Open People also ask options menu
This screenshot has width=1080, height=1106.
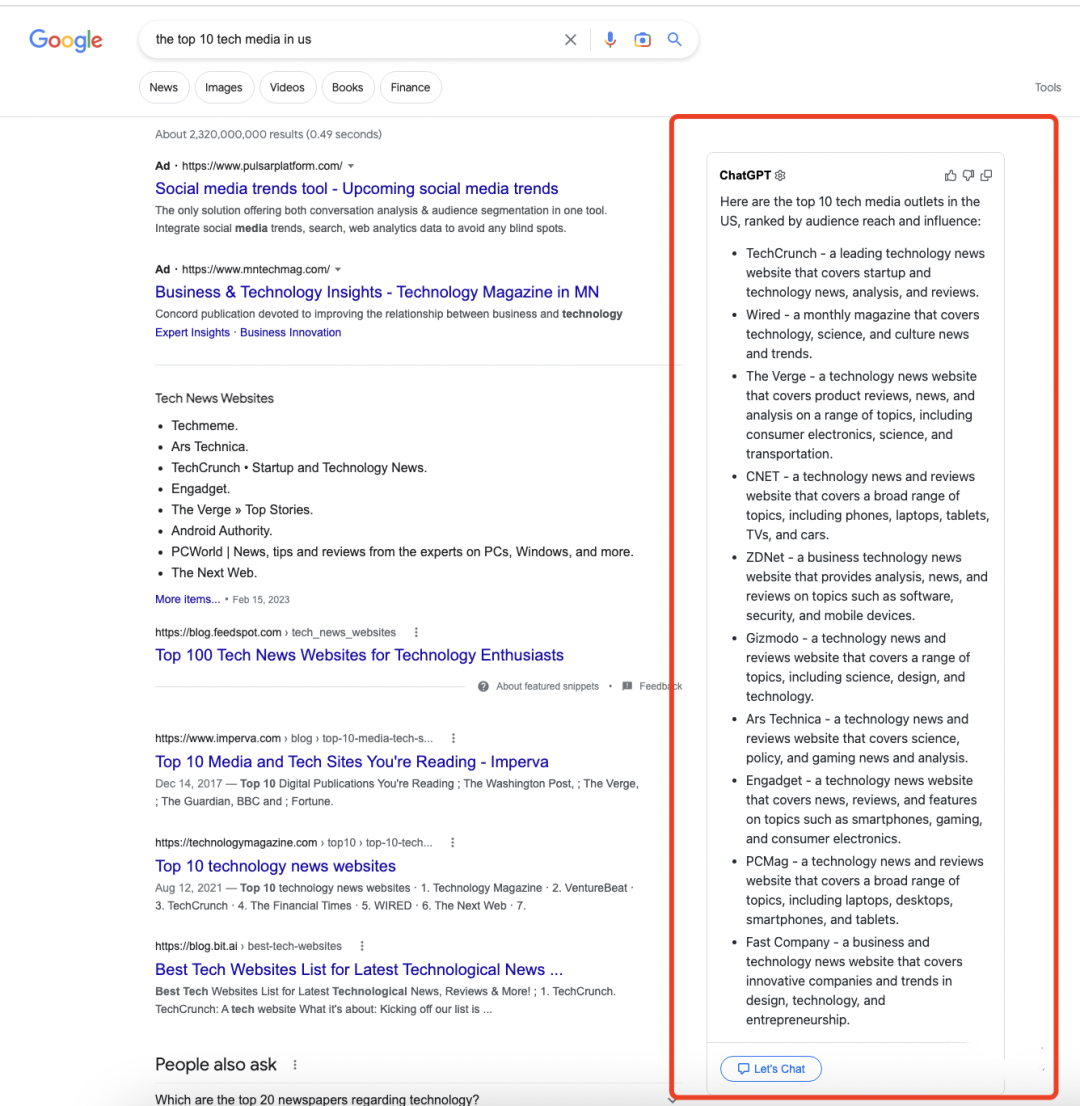coord(295,1064)
